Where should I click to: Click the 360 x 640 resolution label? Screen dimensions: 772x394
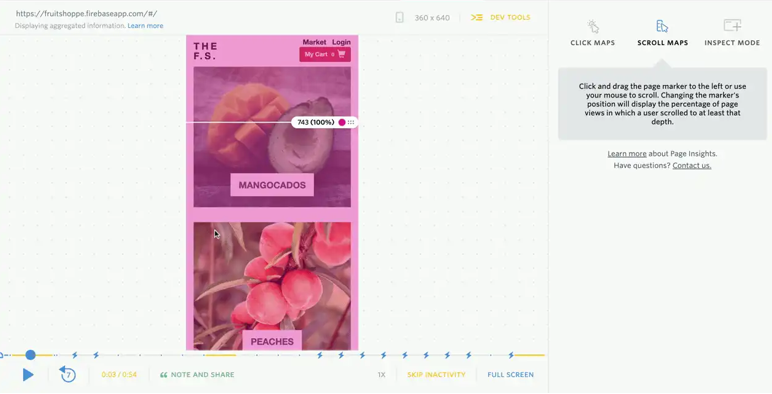point(432,18)
